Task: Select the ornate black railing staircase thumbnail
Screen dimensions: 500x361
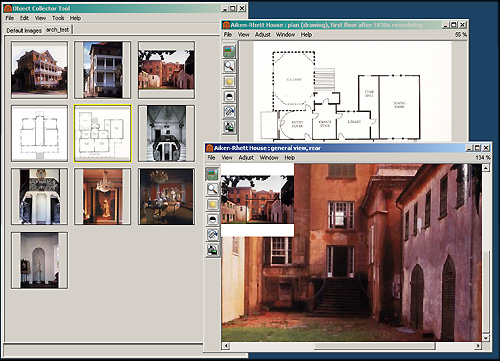Action: click(39, 196)
